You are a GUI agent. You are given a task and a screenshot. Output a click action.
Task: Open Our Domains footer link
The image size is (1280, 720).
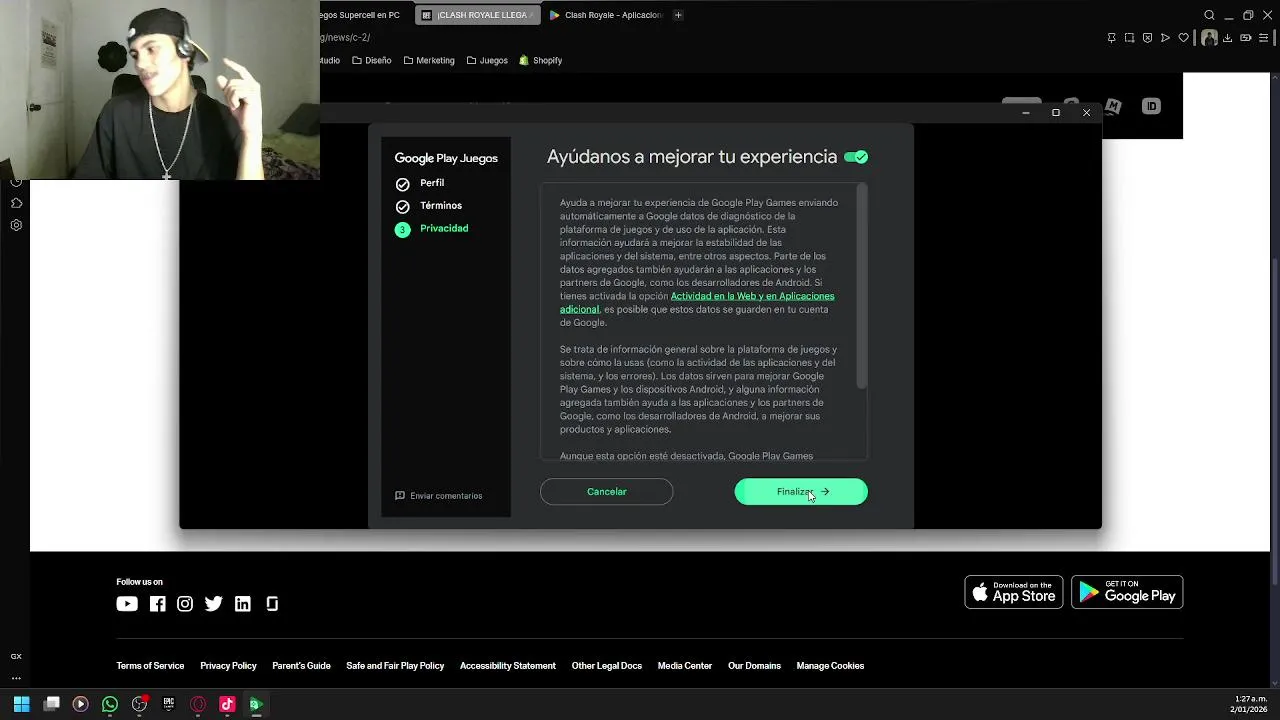(754, 666)
